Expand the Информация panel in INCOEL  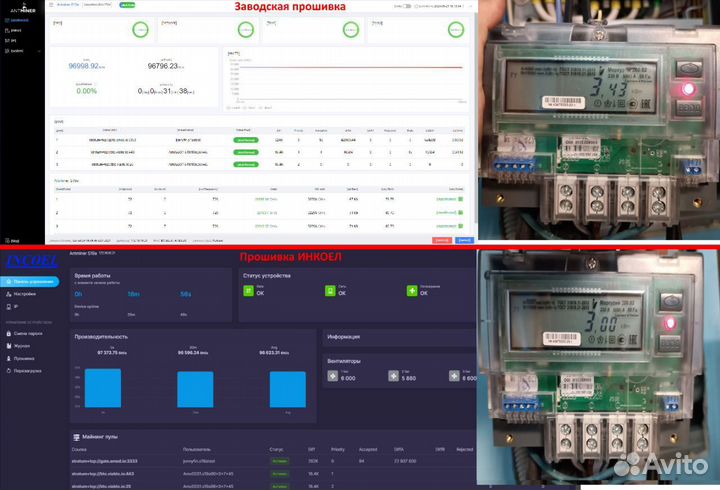[399, 337]
